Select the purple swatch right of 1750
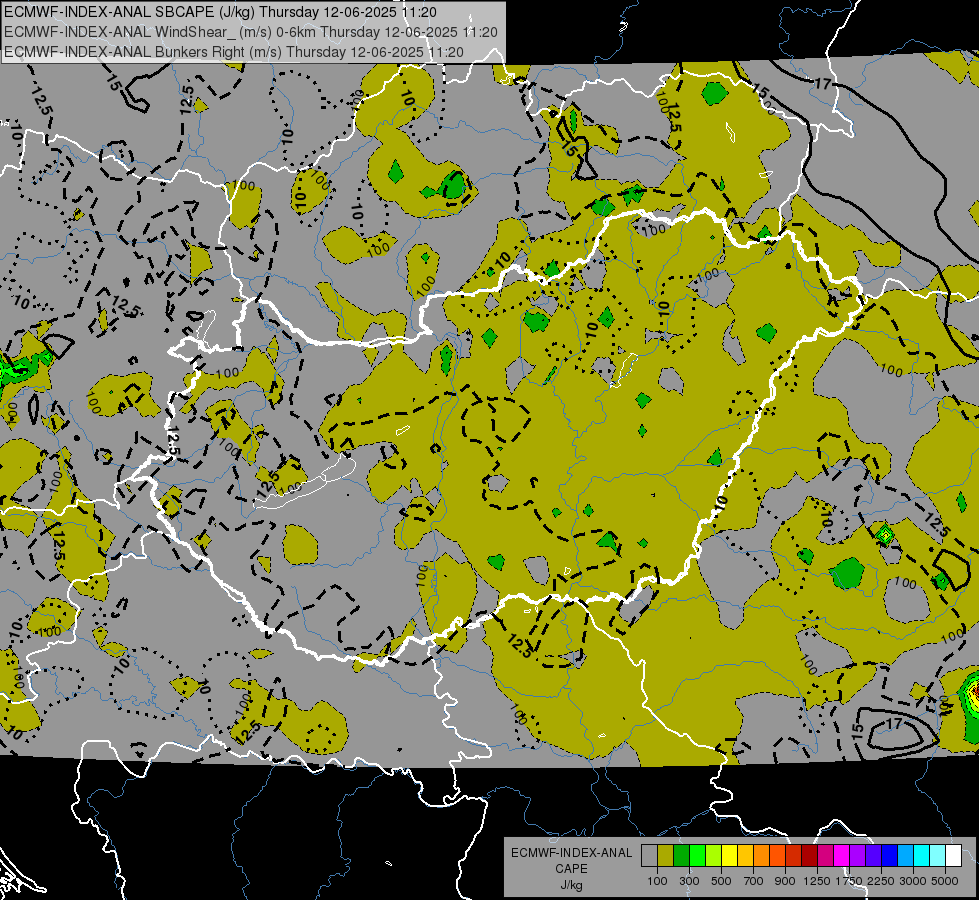The width and height of the screenshot is (979, 900). pos(857,856)
